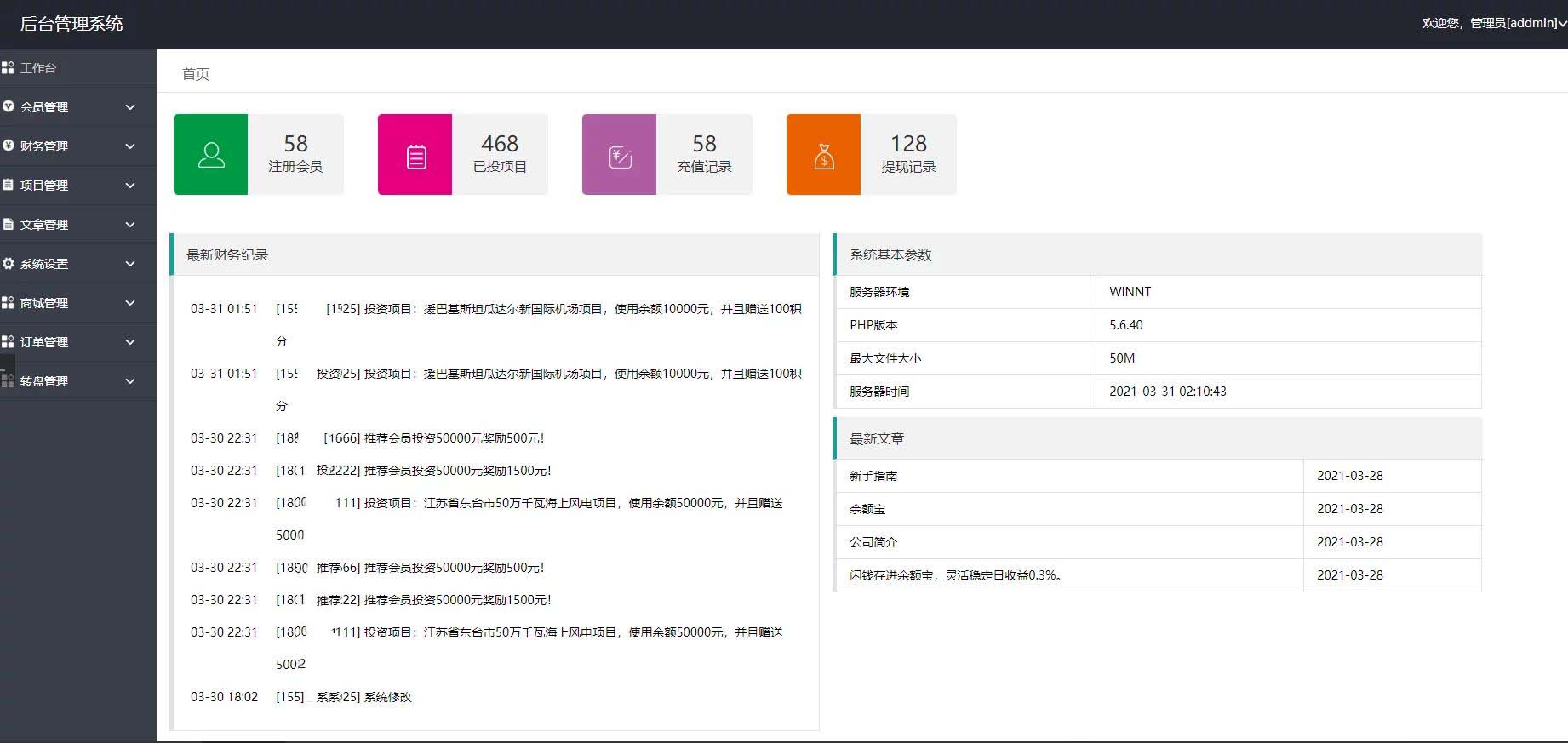
Task: Open the 公司简介 article link
Action: click(873, 542)
